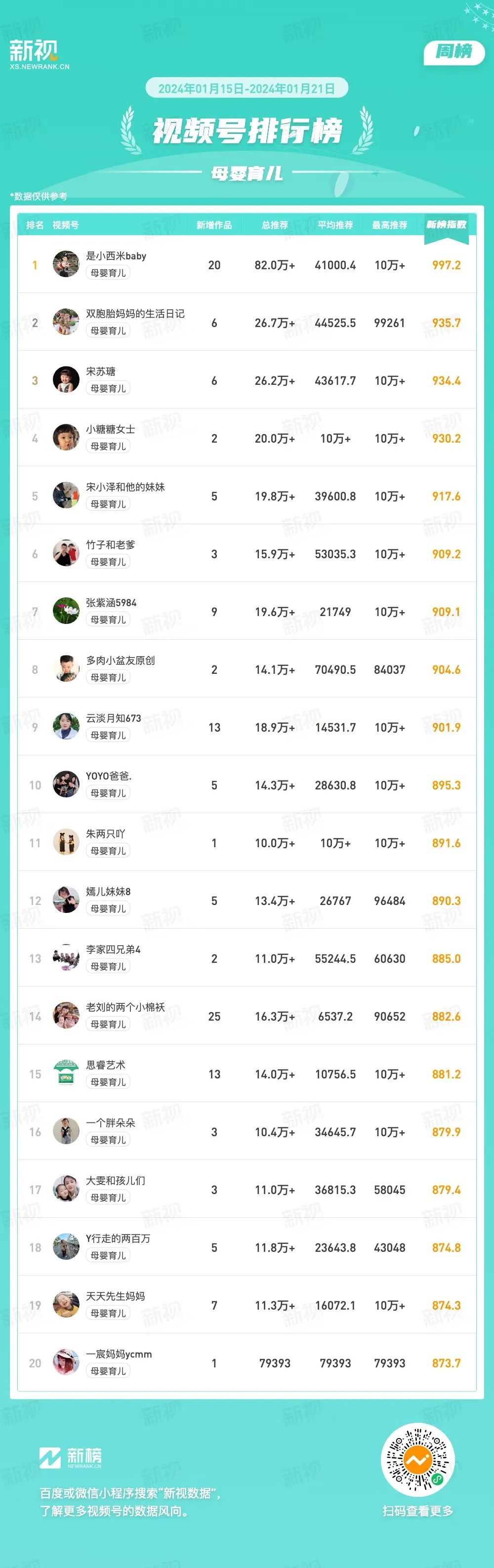The width and height of the screenshot is (494, 1568).
Task: Open the account name 一宸妈妈ycmm
Action: point(119,1354)
